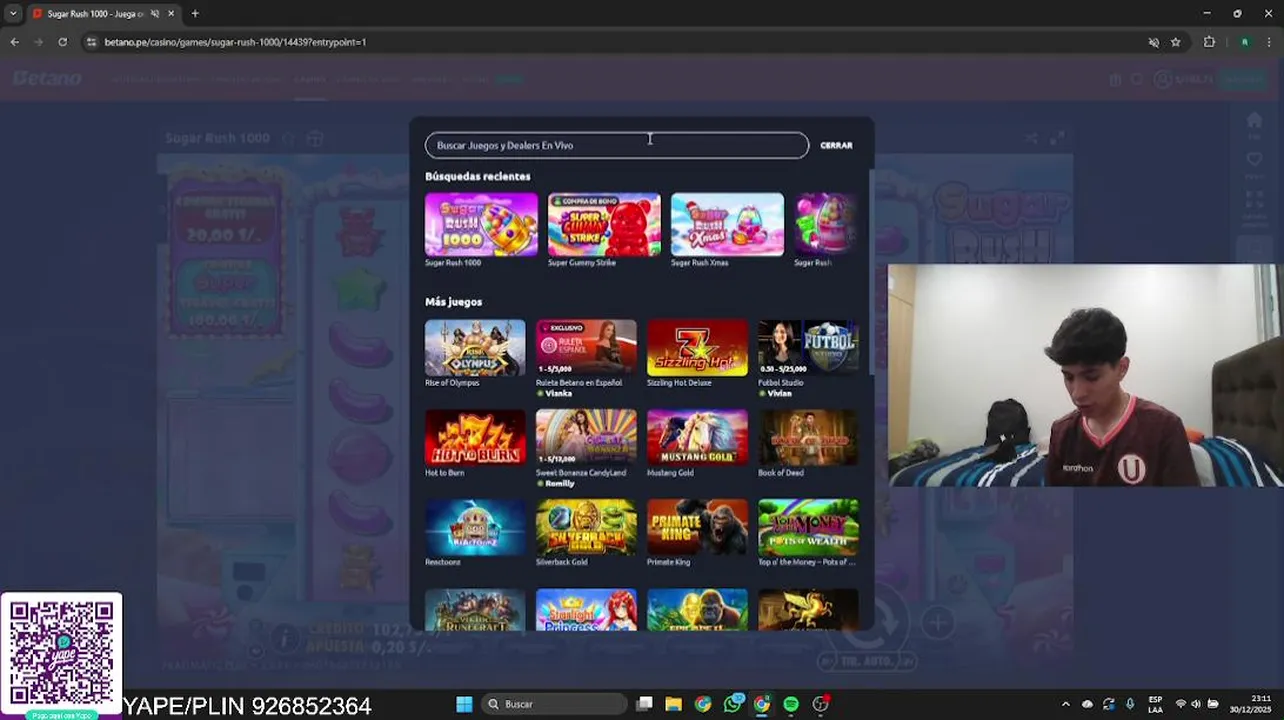The width and height of the screenshot is (1284, 720).
Task: Mute the Sugar Rush 1000 tab audio icon
Action: pyautogui.click(x=155, y=14)
